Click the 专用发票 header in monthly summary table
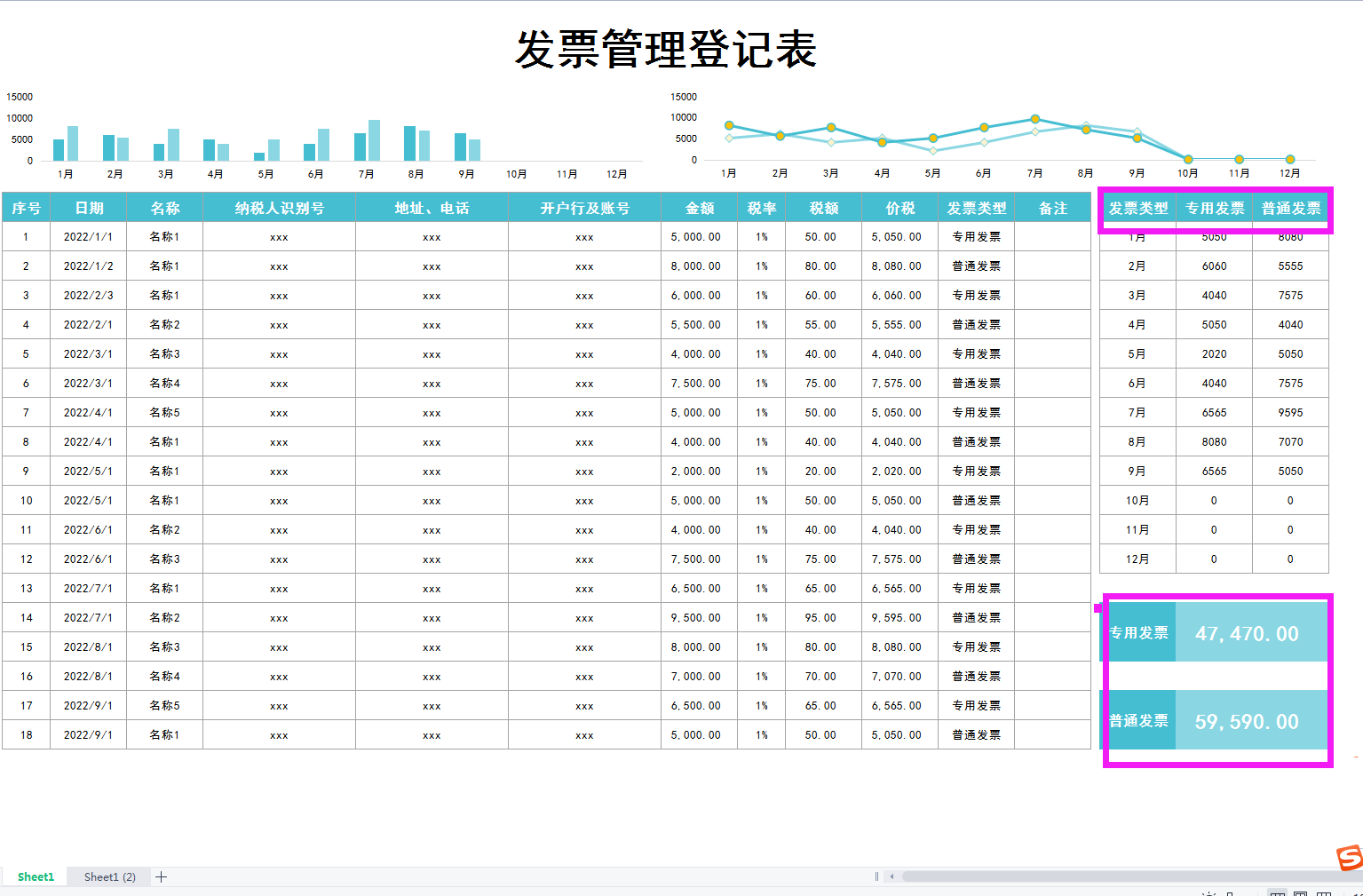The height and width of the screenshot is (896, 1363). coord(1214,209)
